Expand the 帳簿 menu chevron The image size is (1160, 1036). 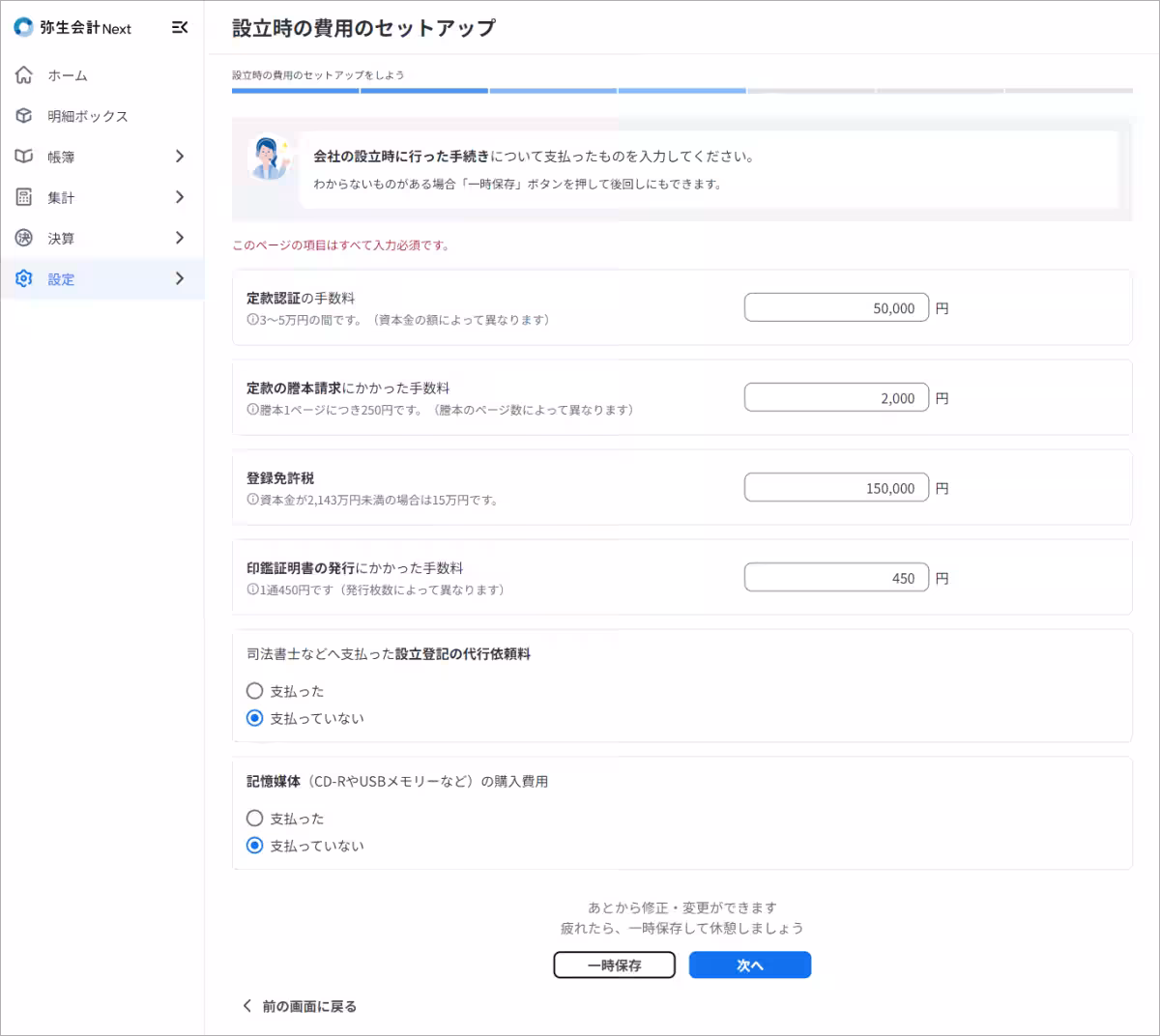point(179,156)
